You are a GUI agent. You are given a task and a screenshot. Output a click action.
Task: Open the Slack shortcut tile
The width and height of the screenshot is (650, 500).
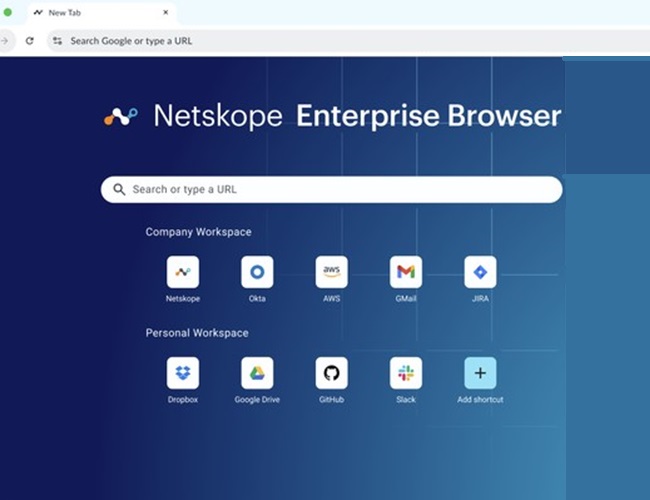pos(406,373)
